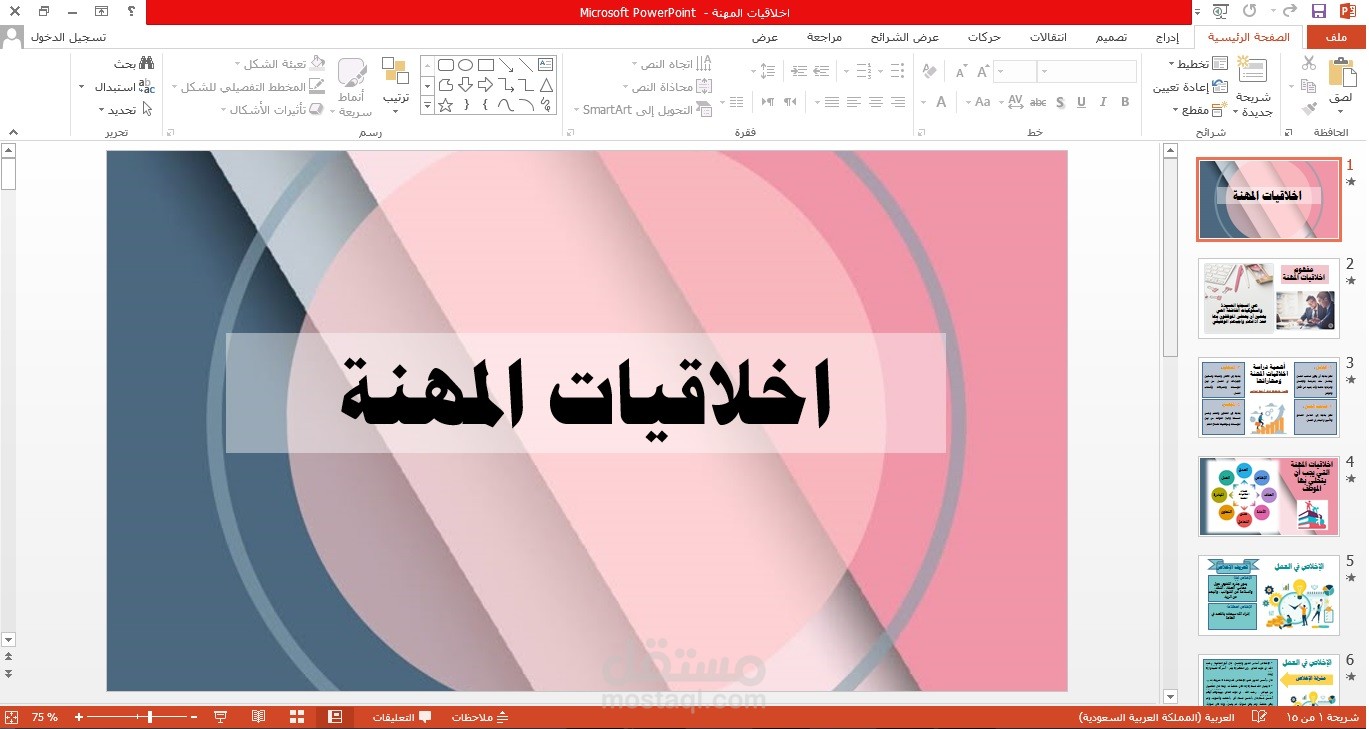Click Increase List Level indent icon
The height and width of the screenshot is (729, 1369).
(799, 71)
